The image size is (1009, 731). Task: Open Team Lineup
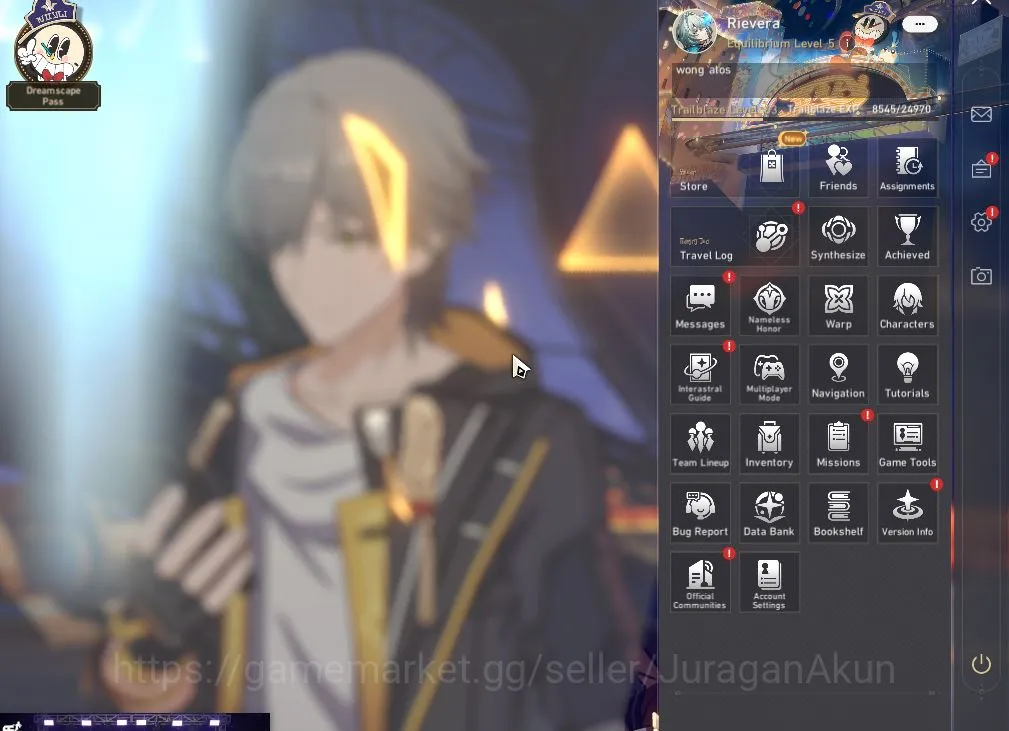[700, 444]
